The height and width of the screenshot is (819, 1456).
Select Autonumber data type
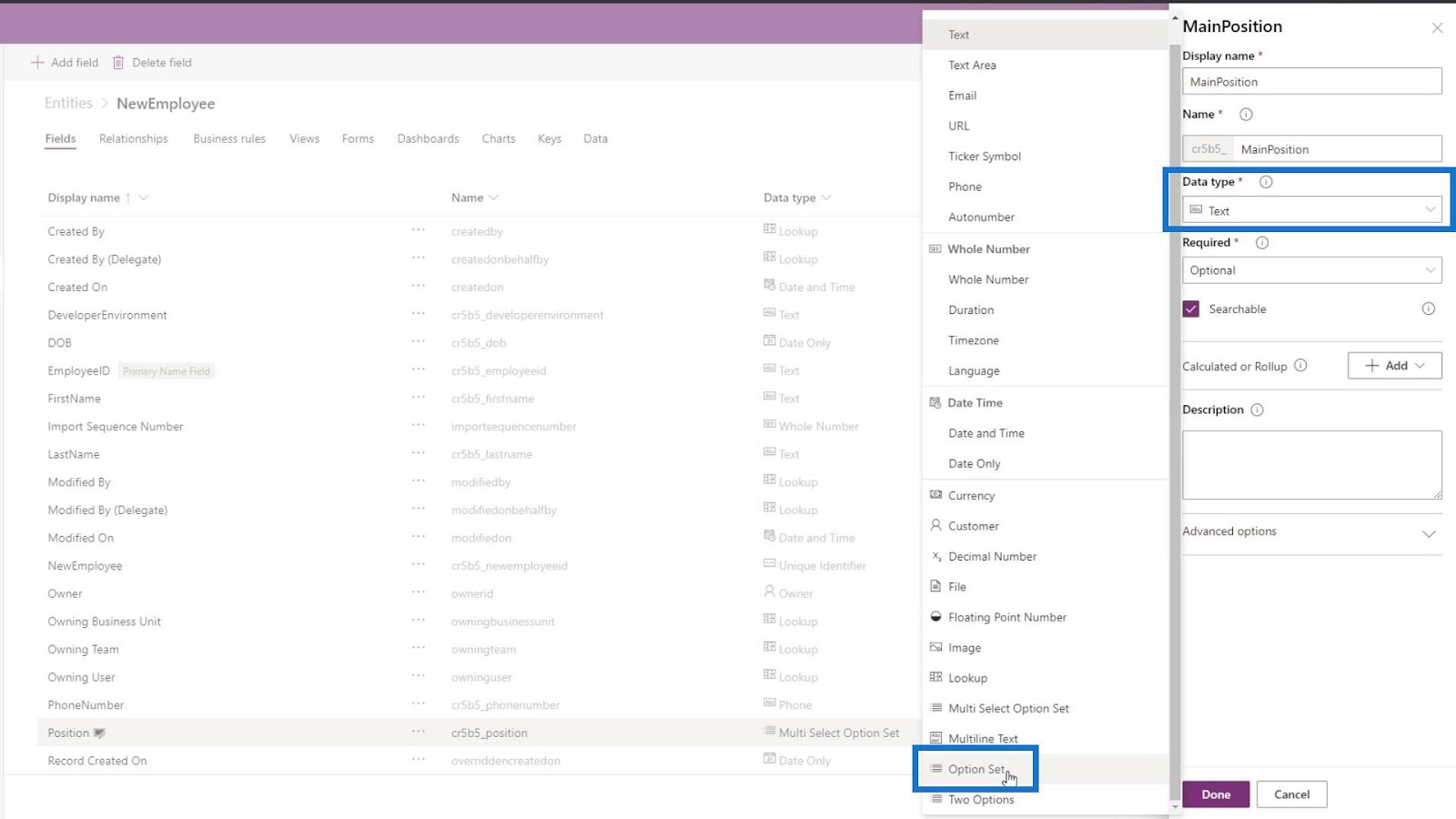1045,217
